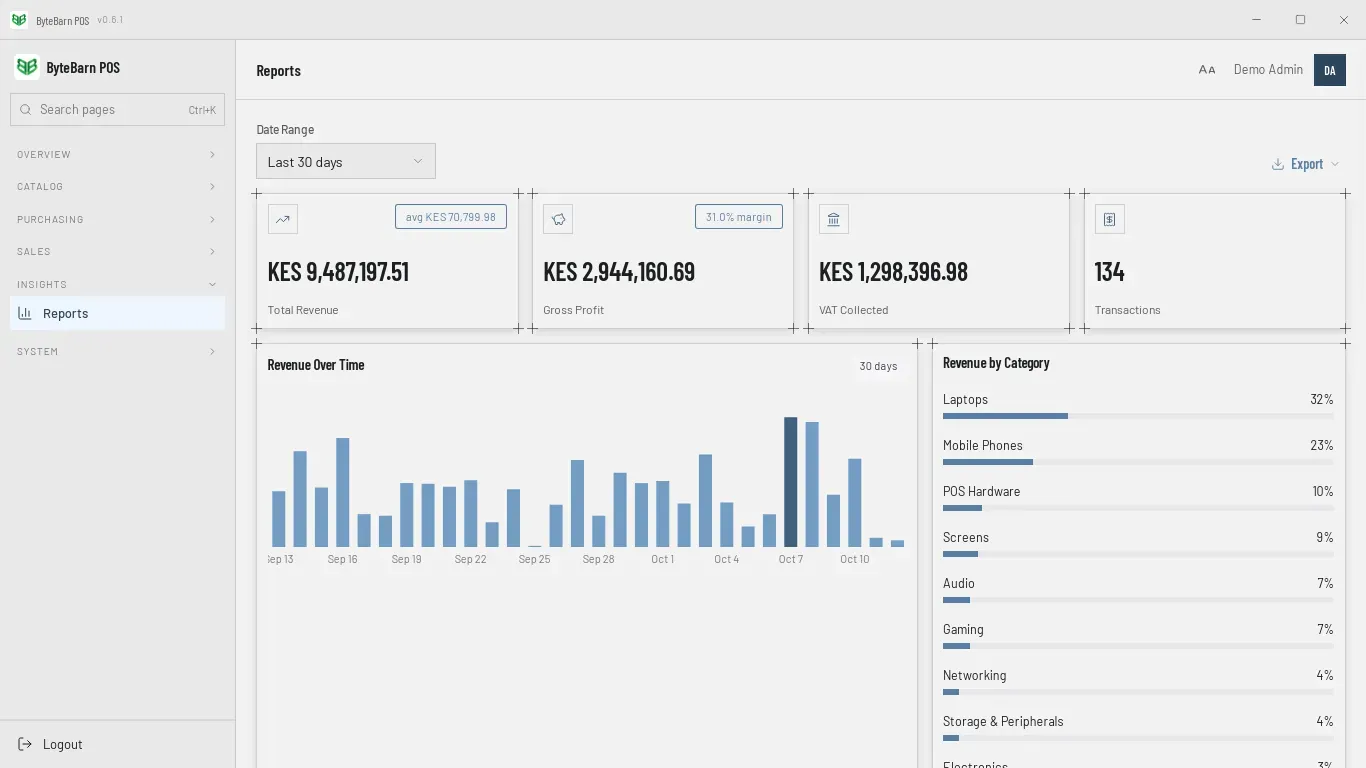Click the Transactions receipt icon
This screenshot has height=768, width=1366.
pyautogui.click(x=1110, y=219)
